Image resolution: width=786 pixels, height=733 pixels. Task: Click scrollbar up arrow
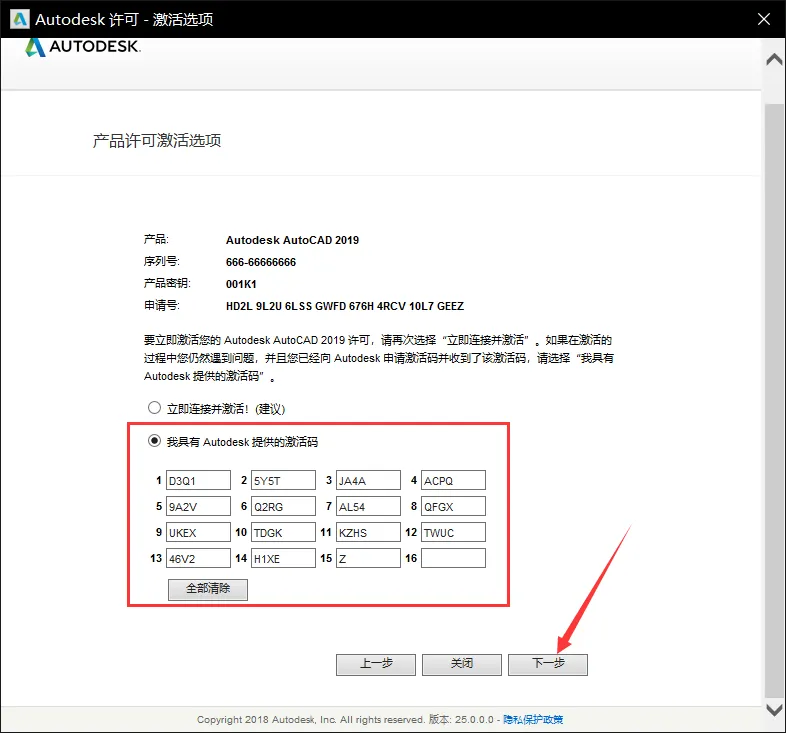tap(774, 60)
